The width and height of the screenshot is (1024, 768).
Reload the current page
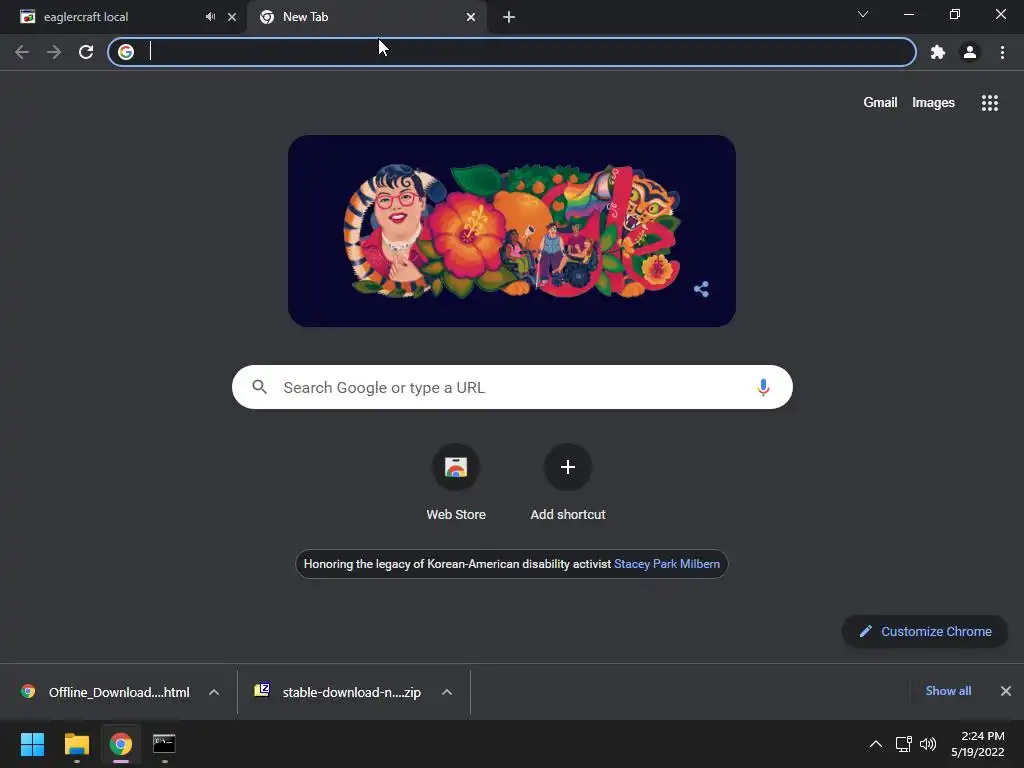(86, 52)
